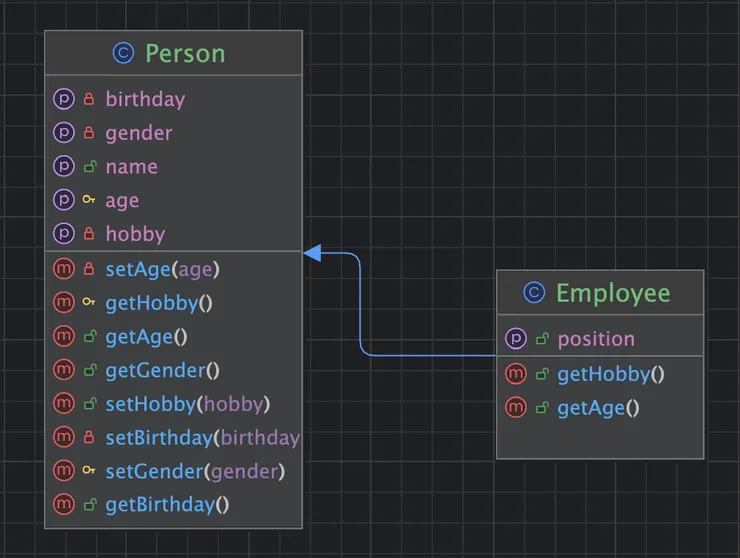The height and width of the screenshot is (558, 740).
Task: Click the setHobby(hobby) method row
Action: coord(187,404)
